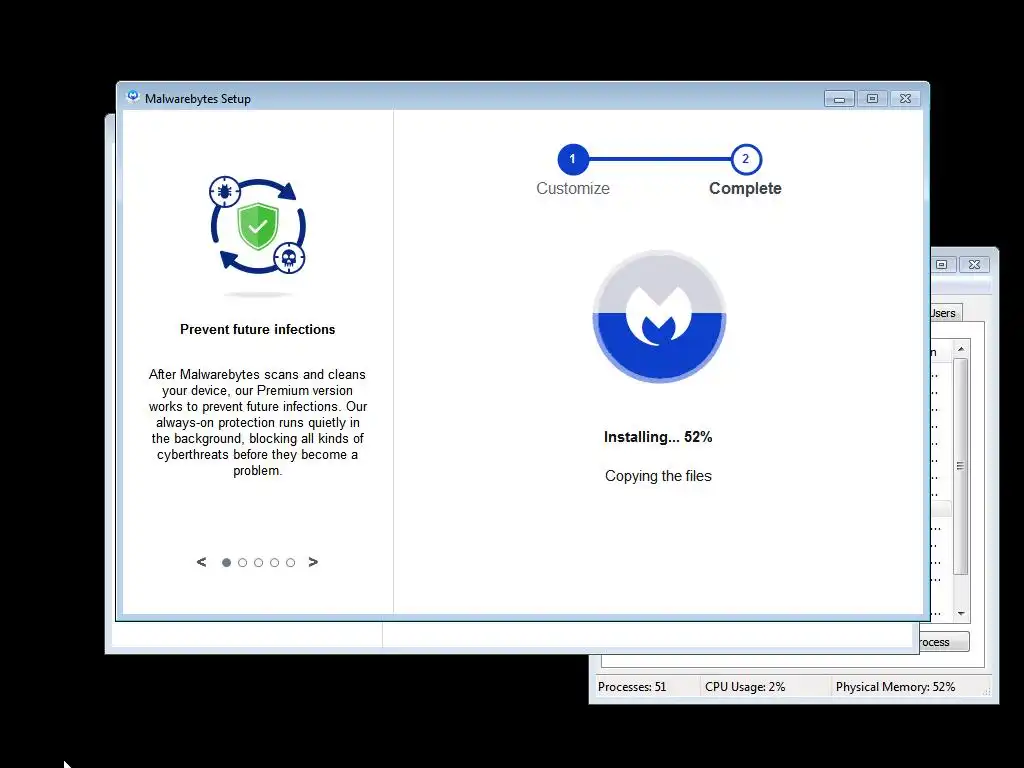Minimize the Malwarebytes Setup window
The width and height of the screenshot is (1024, 768).
(x=840, y=99)
